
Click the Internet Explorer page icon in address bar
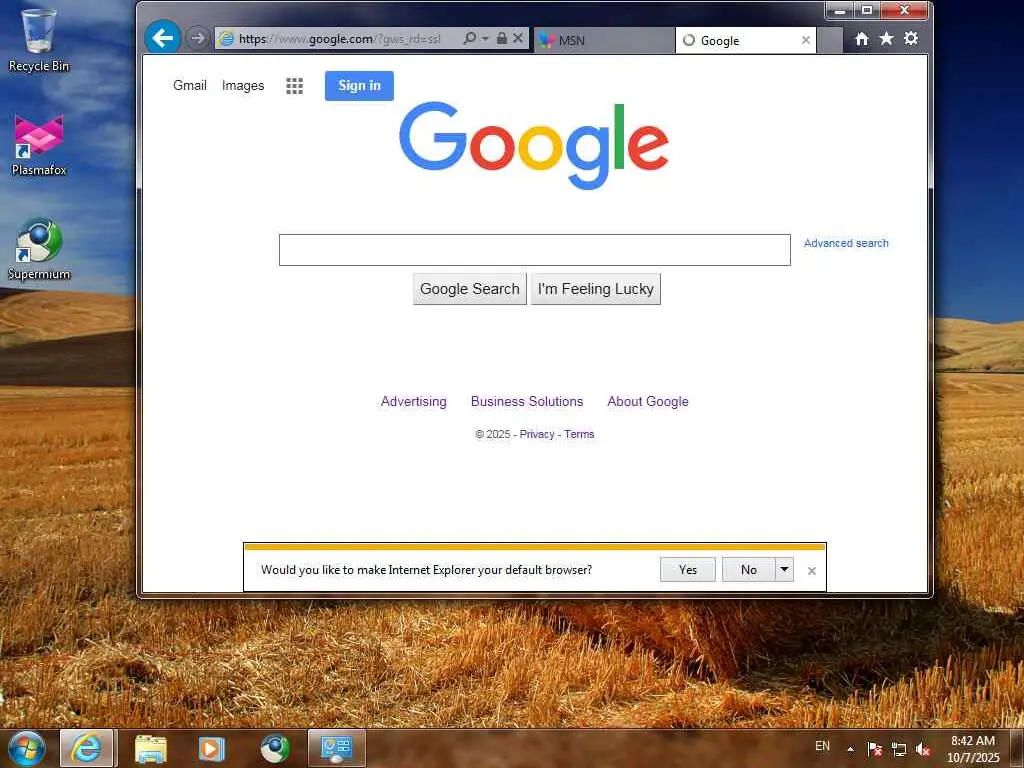[x=227, y=39]
